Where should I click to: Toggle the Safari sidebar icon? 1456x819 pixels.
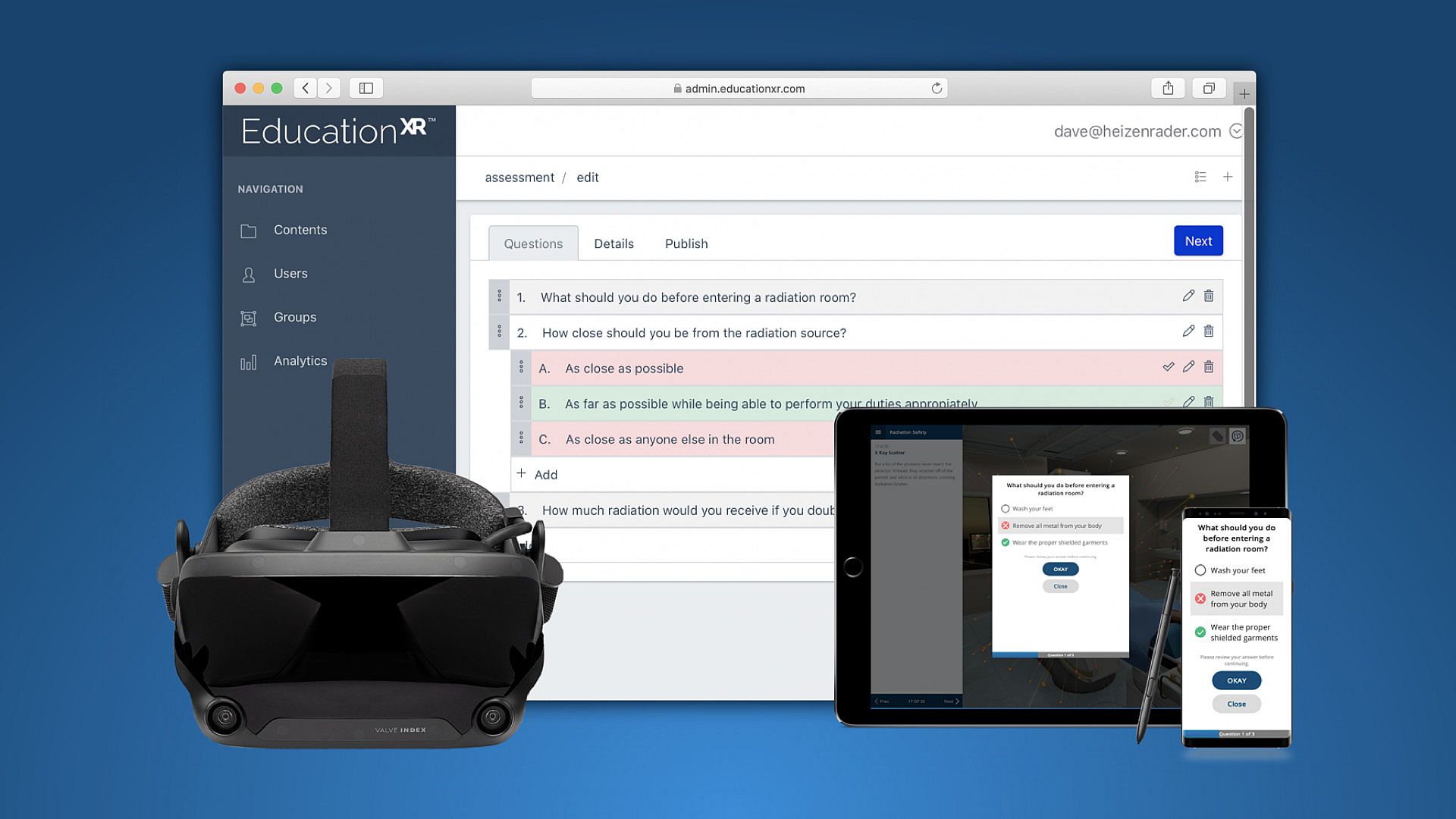366,88
